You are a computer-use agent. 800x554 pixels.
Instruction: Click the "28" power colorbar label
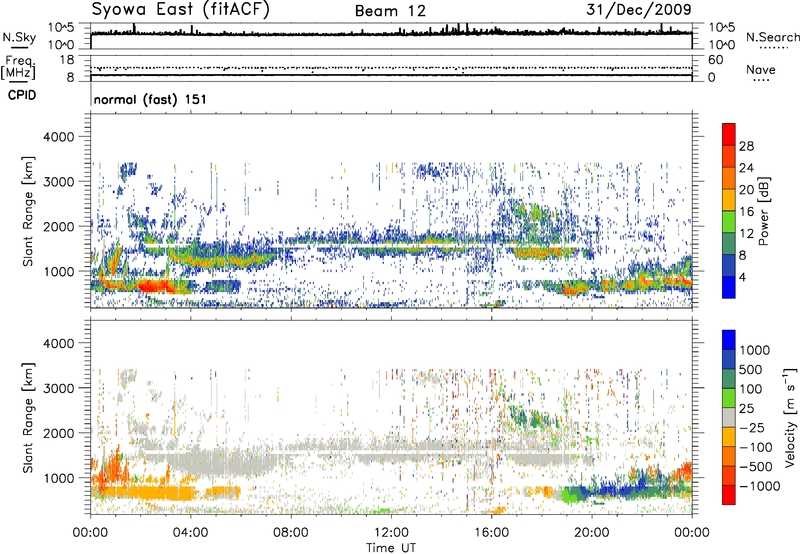pyautogui.click(x=746, y=146)
